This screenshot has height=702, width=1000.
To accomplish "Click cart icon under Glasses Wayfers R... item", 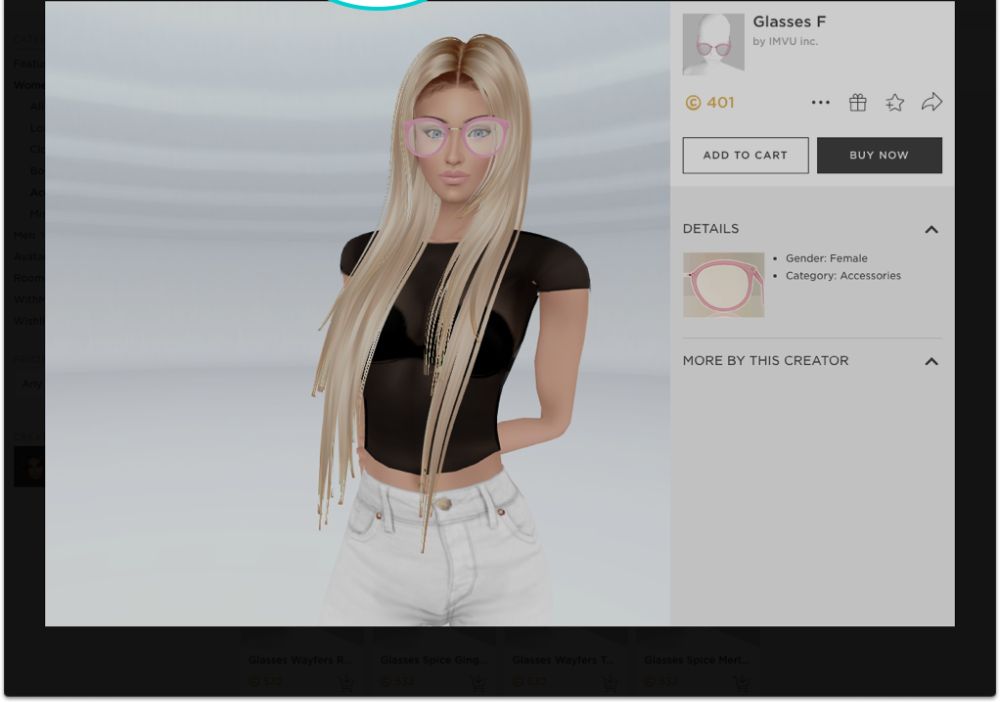I will (345, 683).
